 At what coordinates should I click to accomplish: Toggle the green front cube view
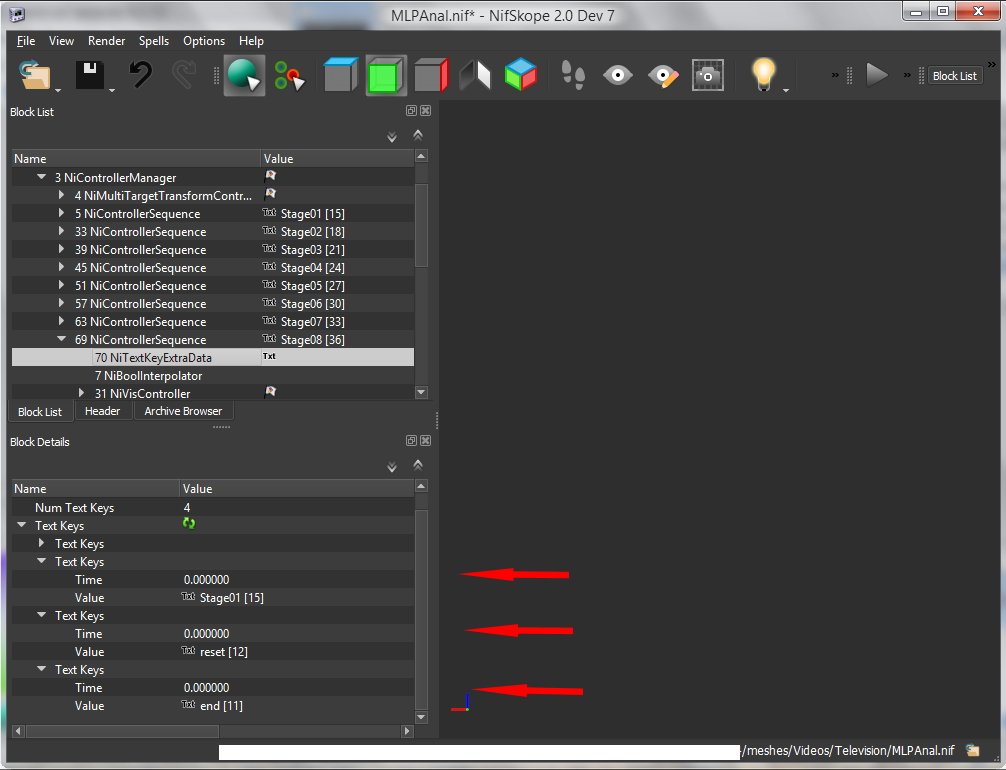384,76
